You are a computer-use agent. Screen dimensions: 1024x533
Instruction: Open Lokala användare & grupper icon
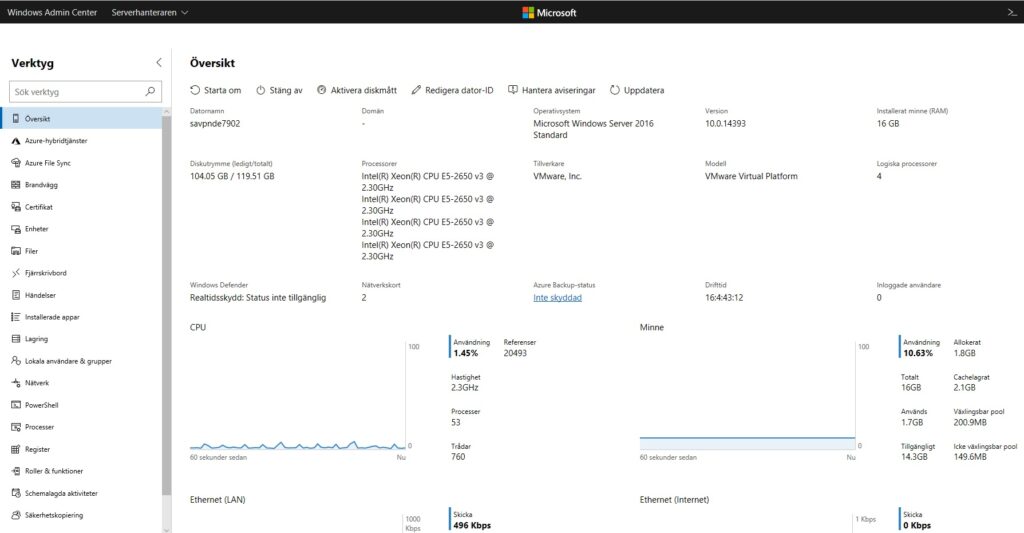click(x=16, y=361)
